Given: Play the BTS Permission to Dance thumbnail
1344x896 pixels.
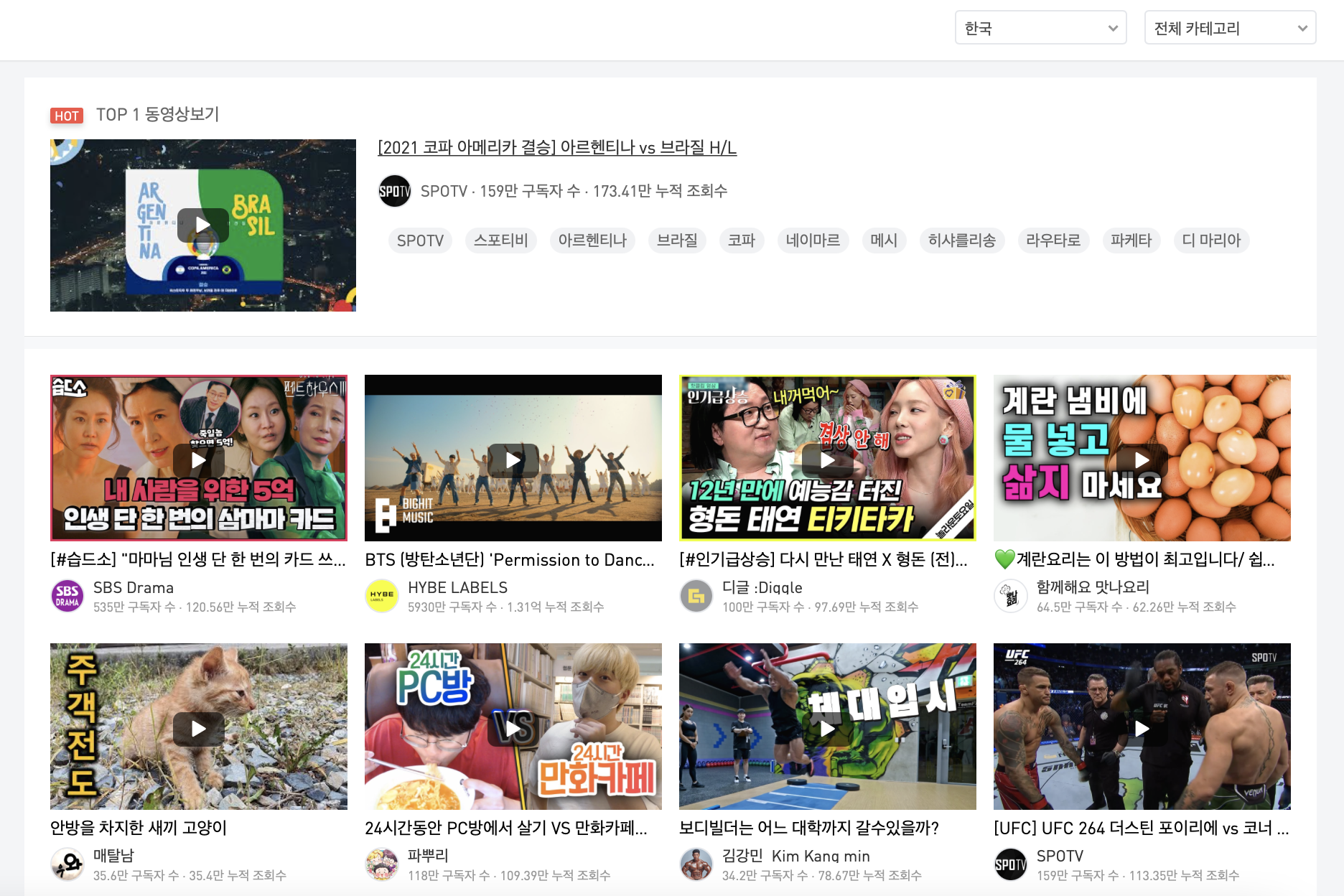Looking at the screenshot, I should click(x=513, y=458).
